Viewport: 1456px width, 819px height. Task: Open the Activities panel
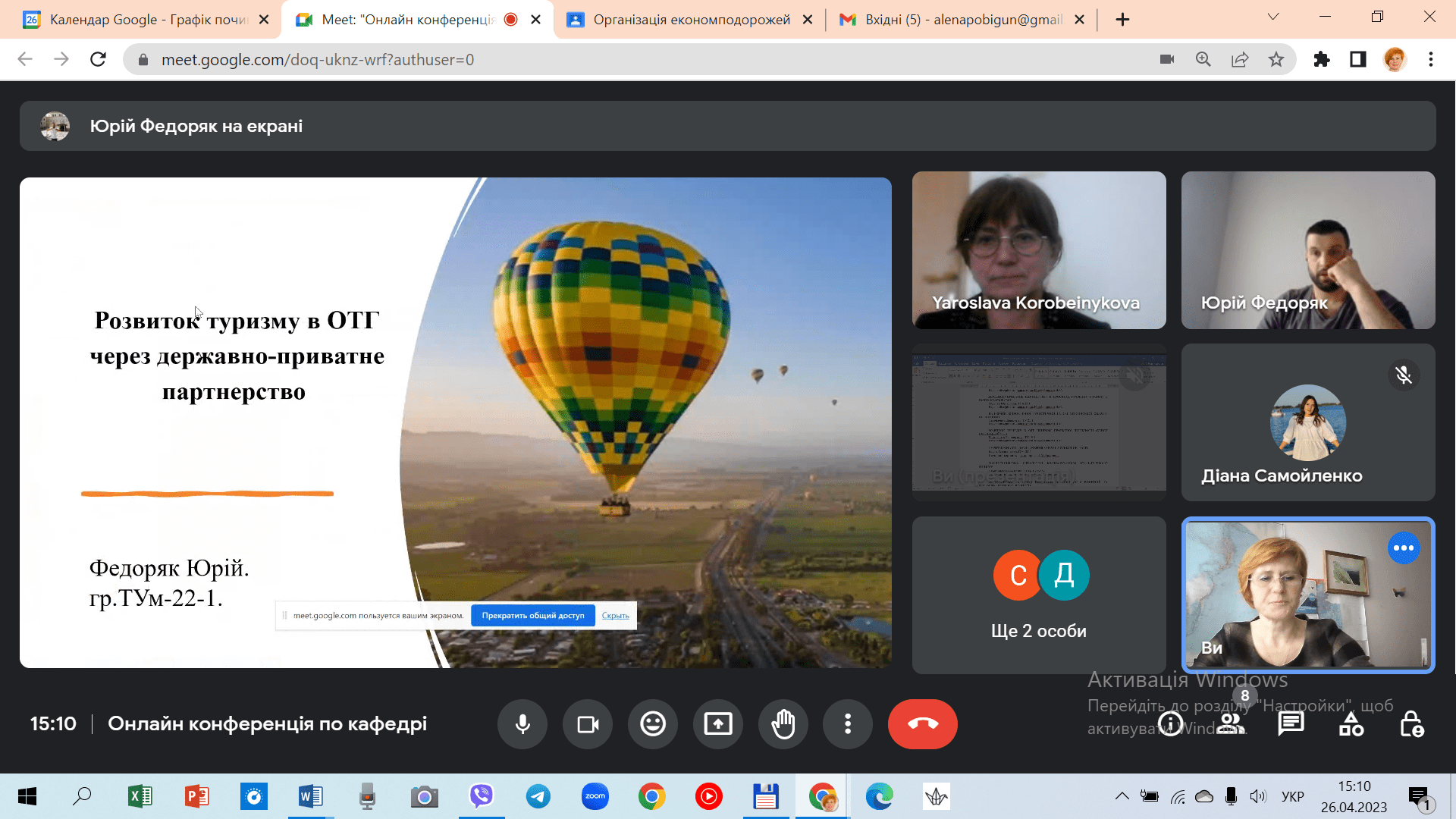click(1351, 724)
